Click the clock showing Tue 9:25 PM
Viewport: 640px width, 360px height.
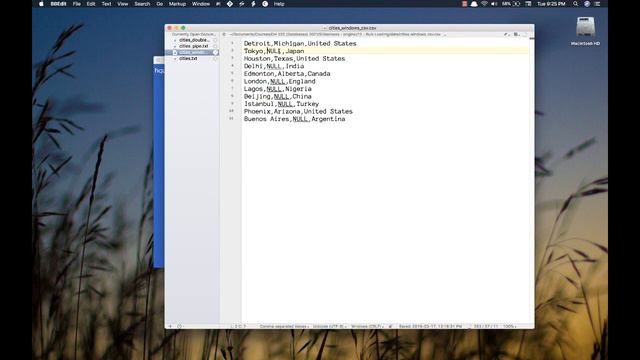click(551, 4)
